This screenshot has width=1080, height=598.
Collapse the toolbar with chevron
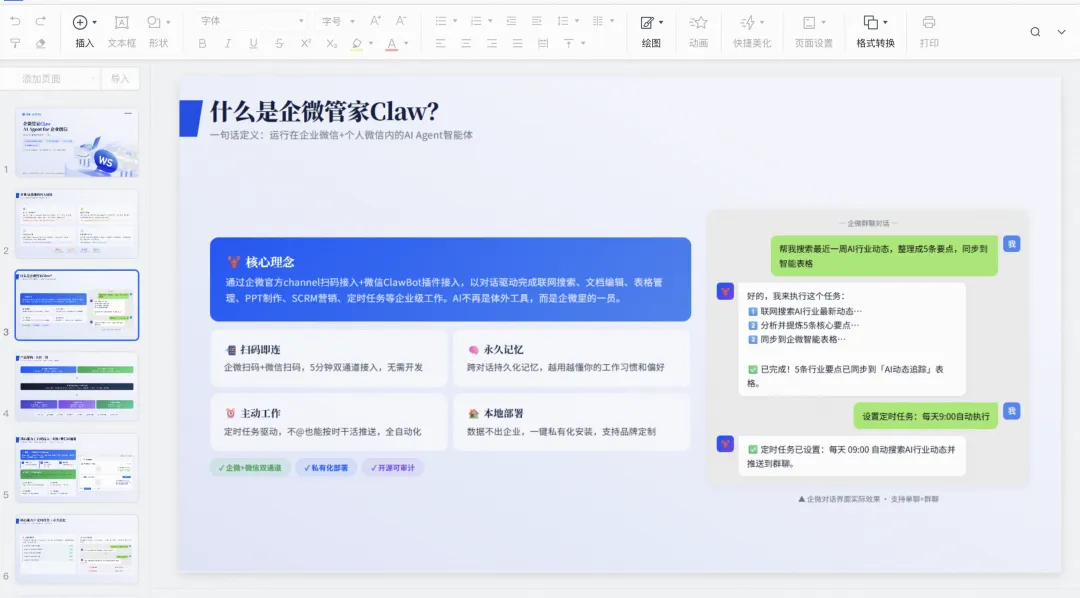(x=1061, y=32)
